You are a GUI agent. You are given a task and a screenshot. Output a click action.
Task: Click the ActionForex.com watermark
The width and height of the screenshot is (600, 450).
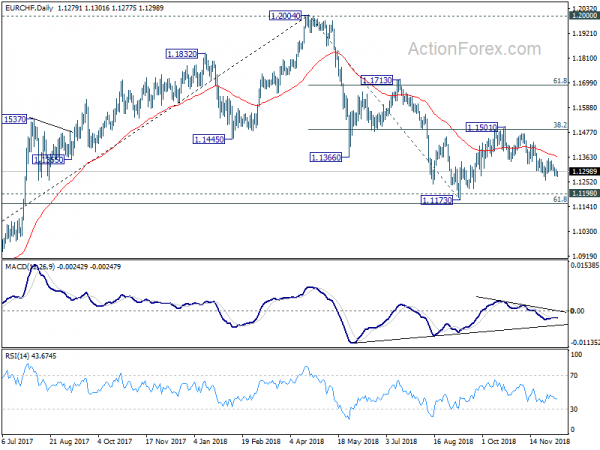pos(474,49)
